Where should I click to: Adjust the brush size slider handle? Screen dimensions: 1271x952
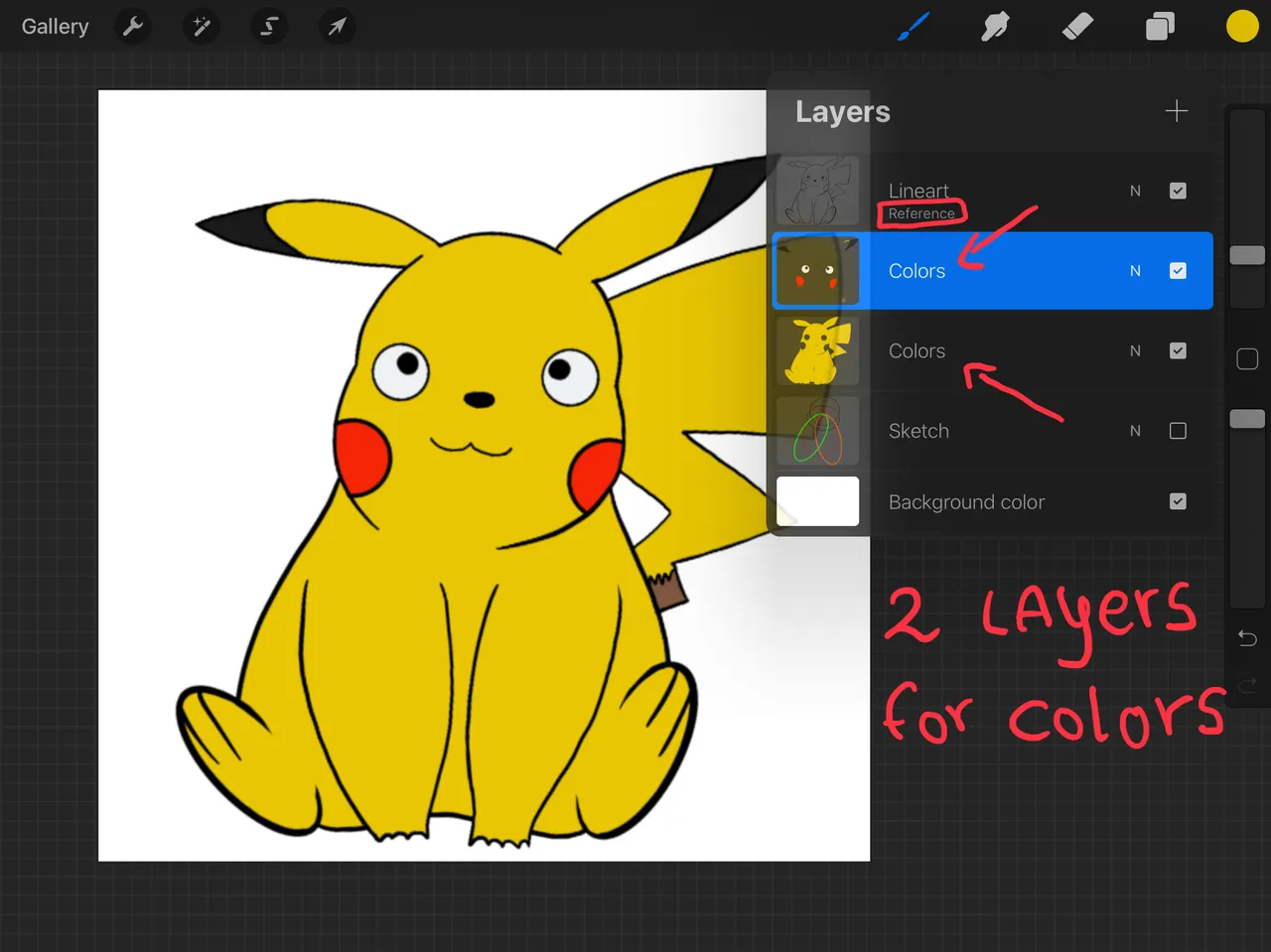pos(1247,255)
